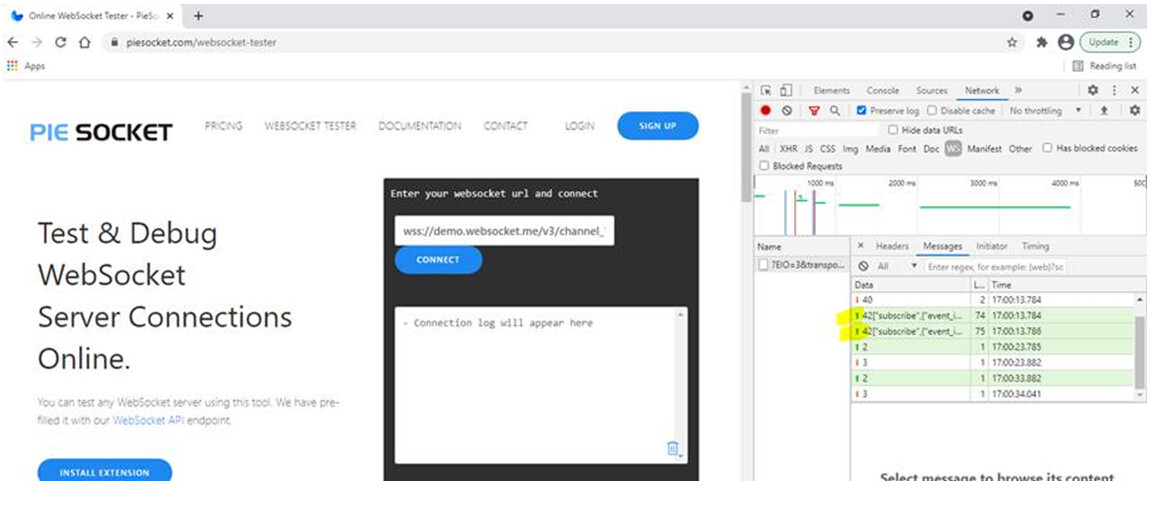The width and height of the screenshot is (1157, 509).
Task: Stop network recording with the red circle
Action: tap(766, 111)
